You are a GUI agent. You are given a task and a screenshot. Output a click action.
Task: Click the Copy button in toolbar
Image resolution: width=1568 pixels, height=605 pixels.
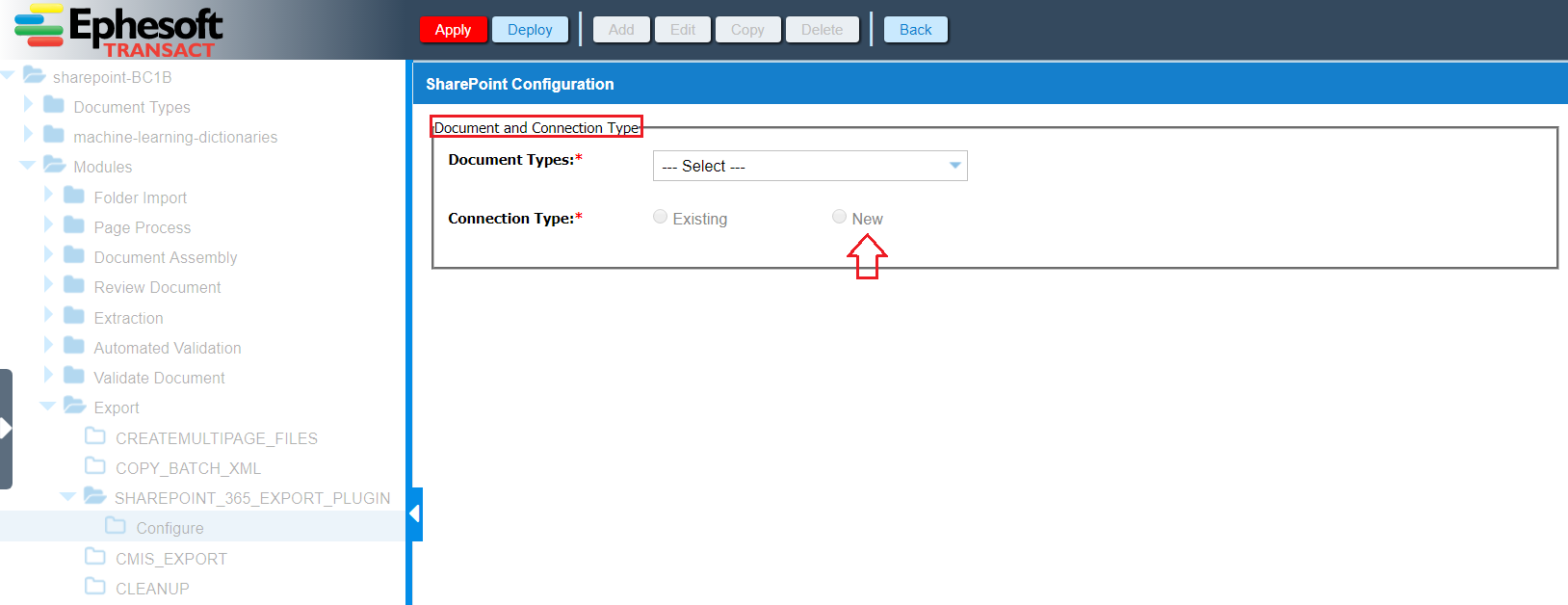coord(747,30)
